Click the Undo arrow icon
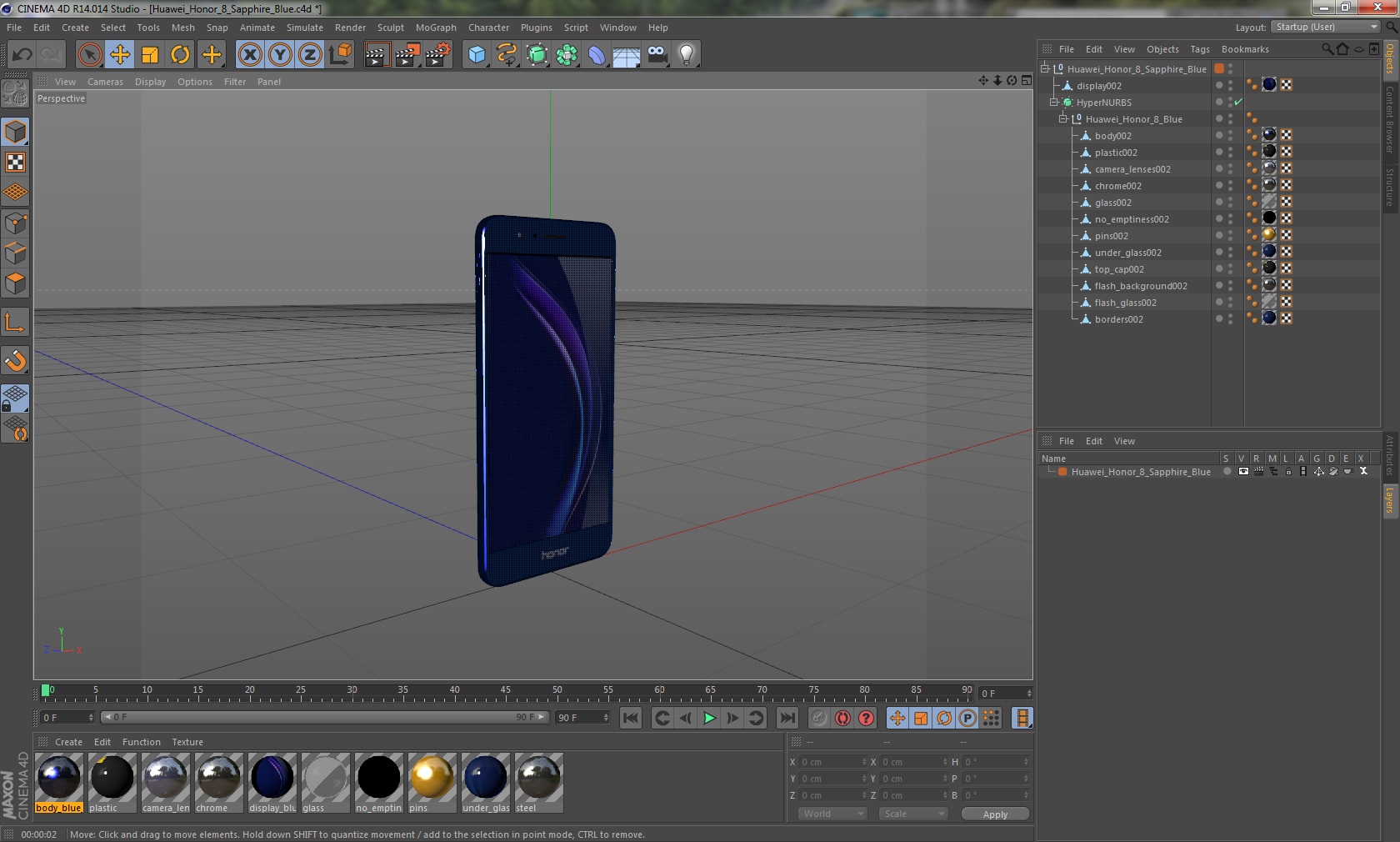1400x842 pixels. (22, 55)
